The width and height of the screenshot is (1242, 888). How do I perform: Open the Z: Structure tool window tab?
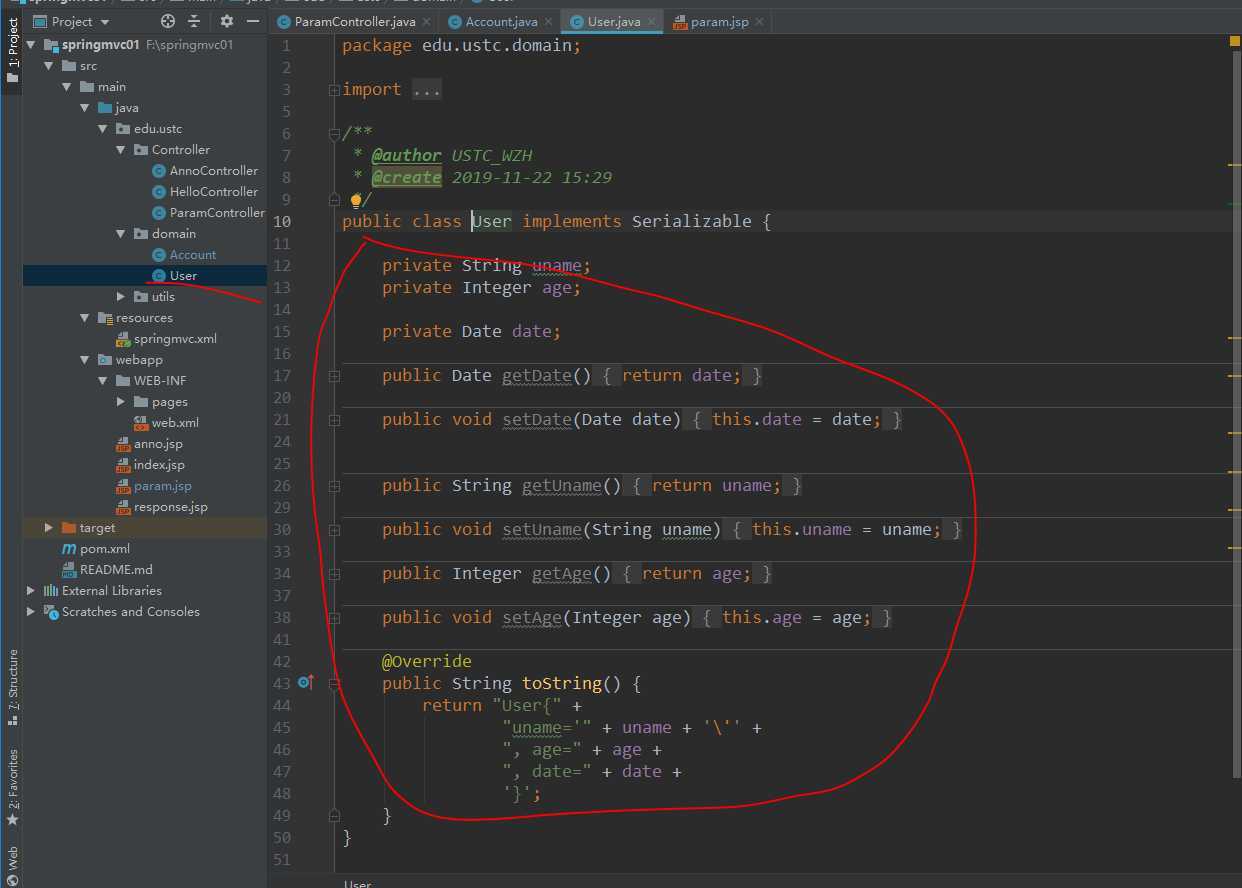[x=12, y=687]
